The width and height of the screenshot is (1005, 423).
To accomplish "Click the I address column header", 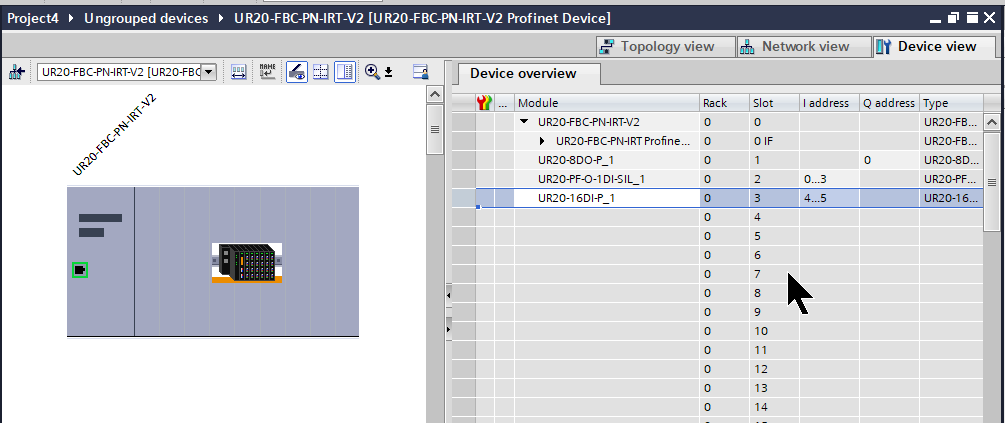I will coord(829,103).
